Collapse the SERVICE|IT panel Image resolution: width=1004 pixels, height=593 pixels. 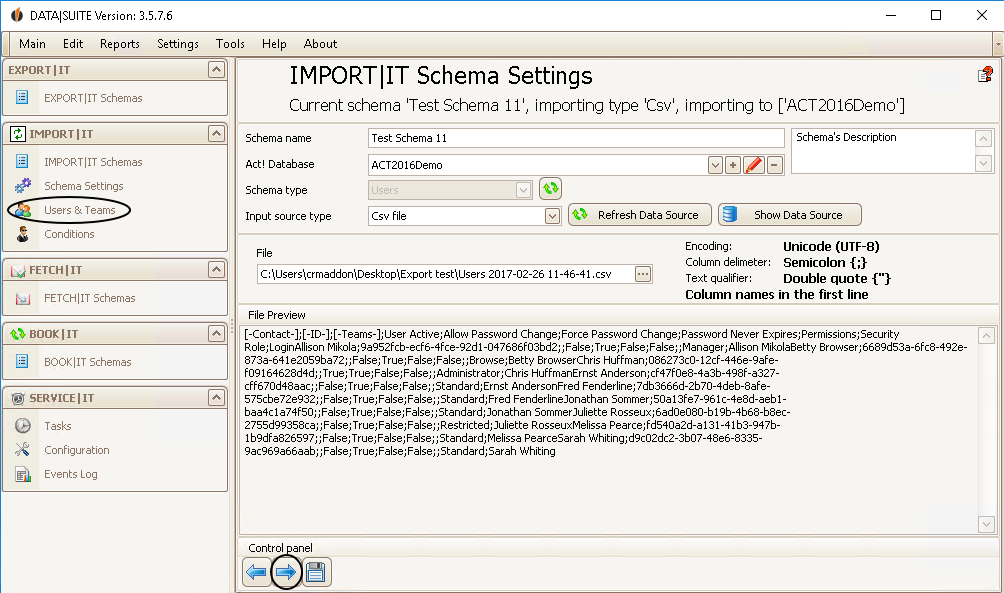(216, 398)
